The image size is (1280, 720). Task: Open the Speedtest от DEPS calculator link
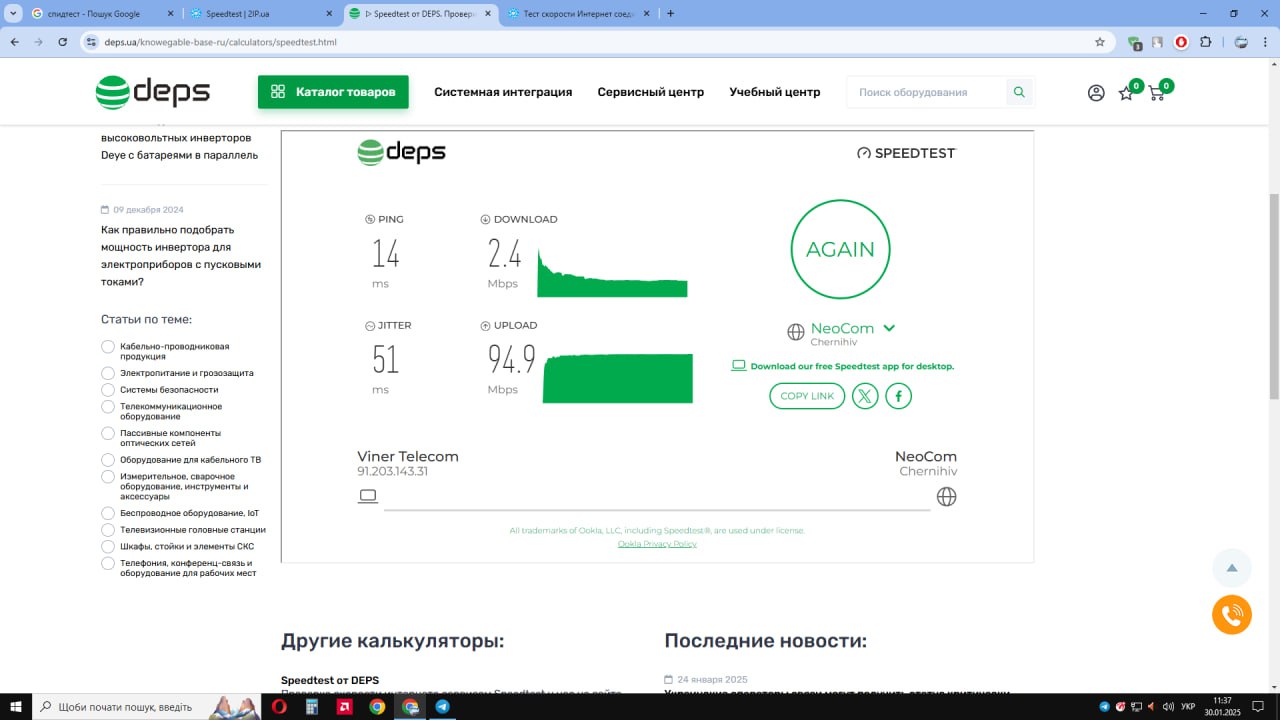click(x=330, y=680)
